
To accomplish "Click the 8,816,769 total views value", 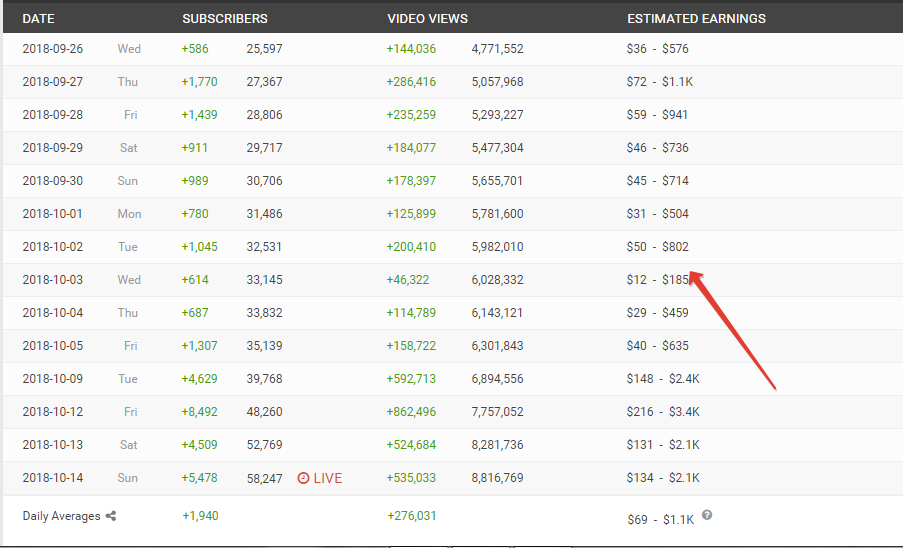I will point(497,478).
